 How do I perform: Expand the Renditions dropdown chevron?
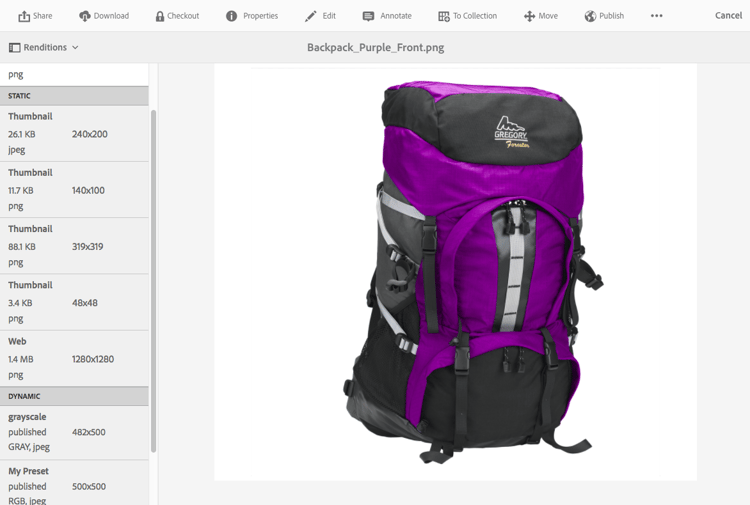75,47
